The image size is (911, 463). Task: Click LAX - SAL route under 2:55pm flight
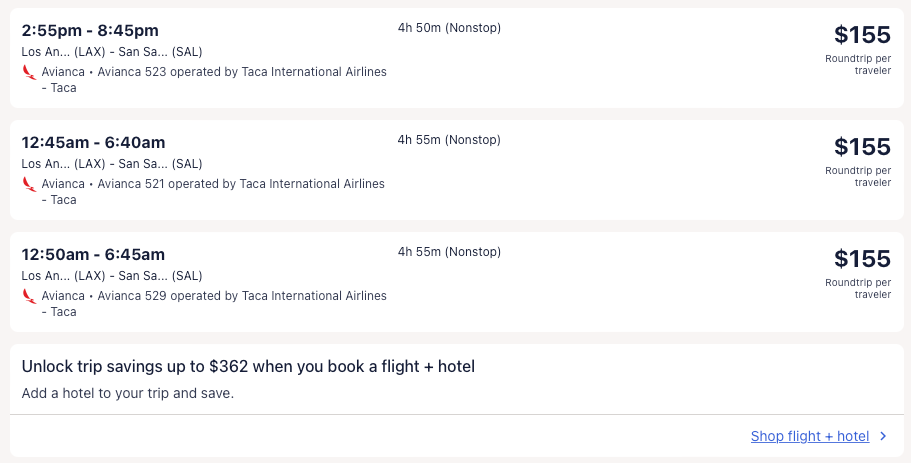point(112,52)
